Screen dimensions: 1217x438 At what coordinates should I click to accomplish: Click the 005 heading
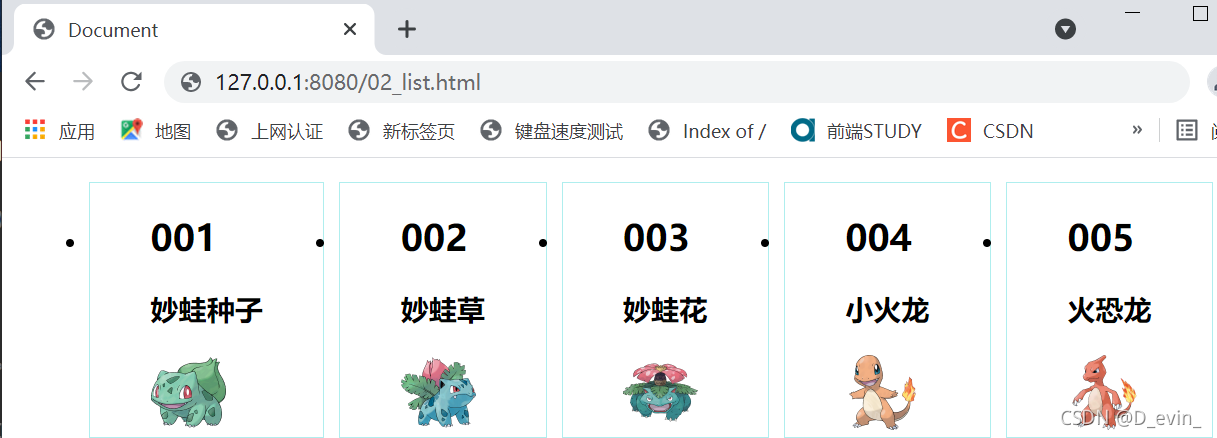tap(1100, 239)
